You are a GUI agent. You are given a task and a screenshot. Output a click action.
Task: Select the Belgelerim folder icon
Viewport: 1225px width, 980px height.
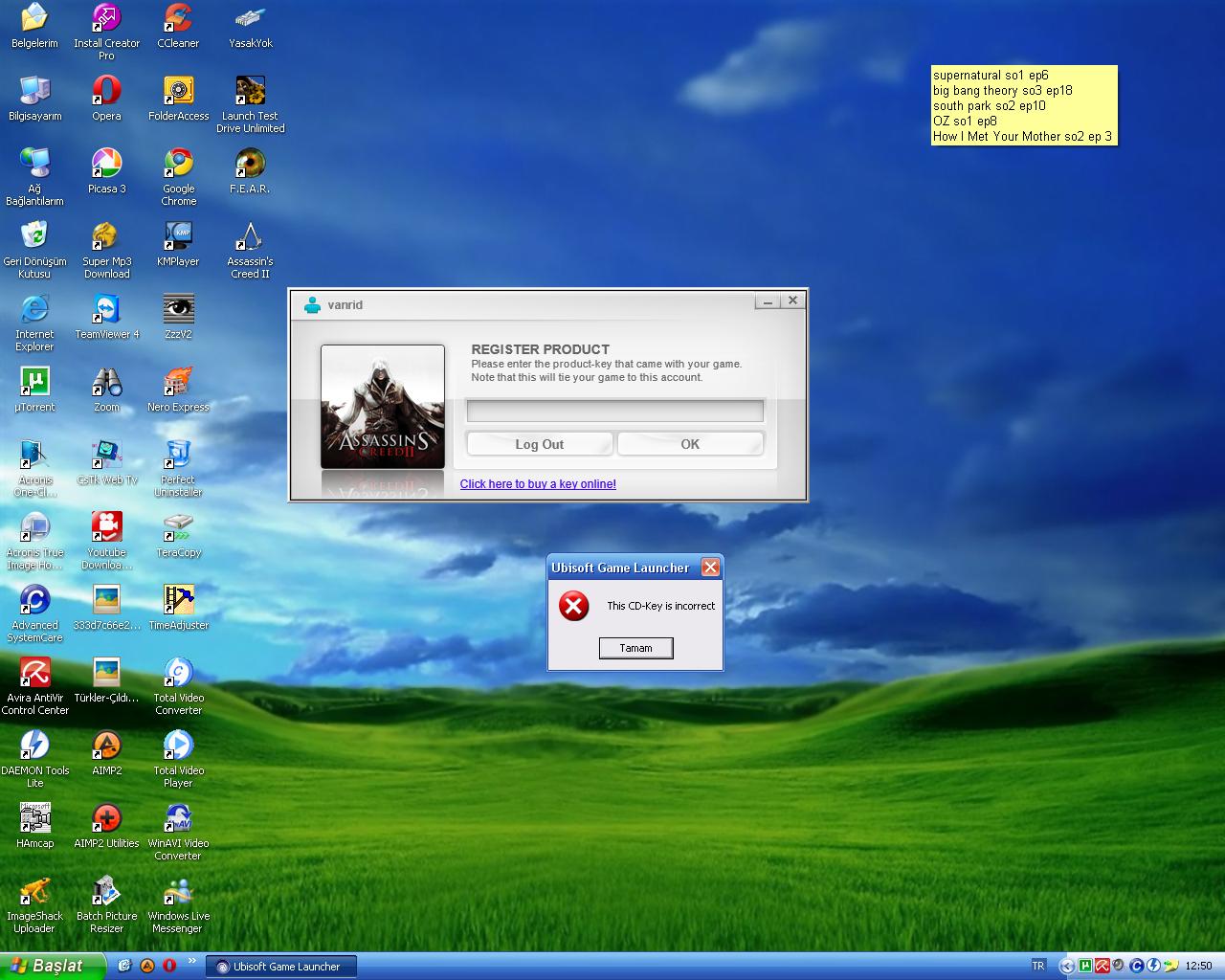pos(34,26)
